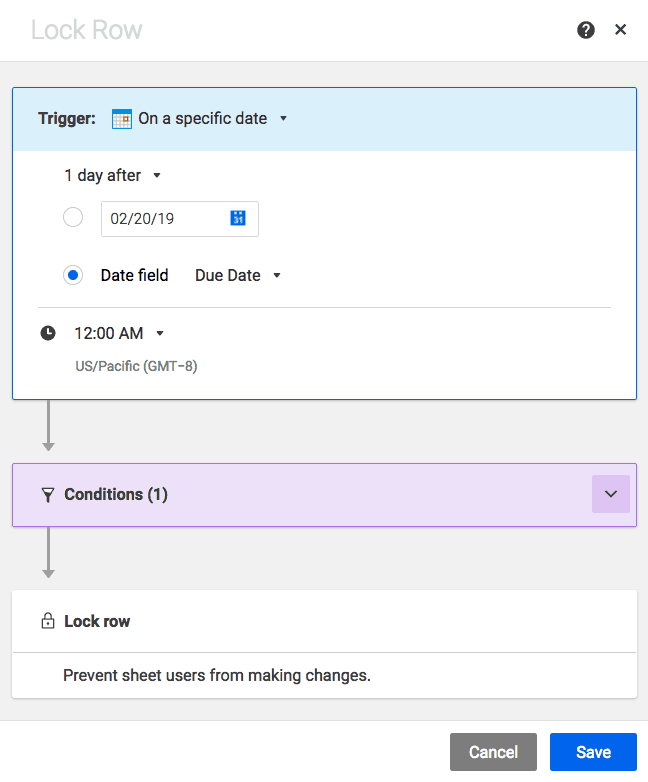Click the 02/20/19 date input field
This screenshot has height=782, width=648.
tap(165, 218)
